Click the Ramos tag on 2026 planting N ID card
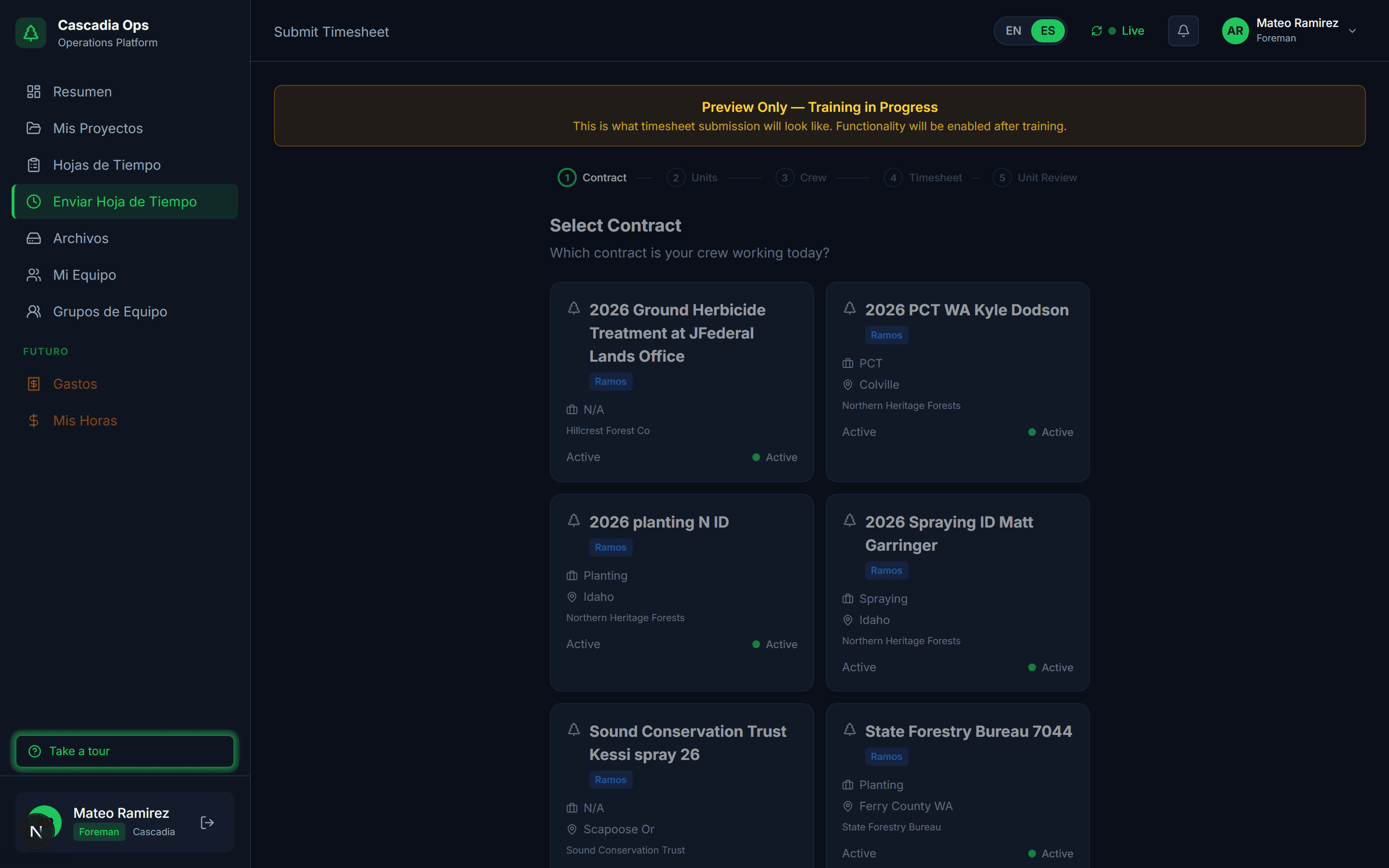The image size is (1389, 868). pyautogui.click(x=611, y=547)
